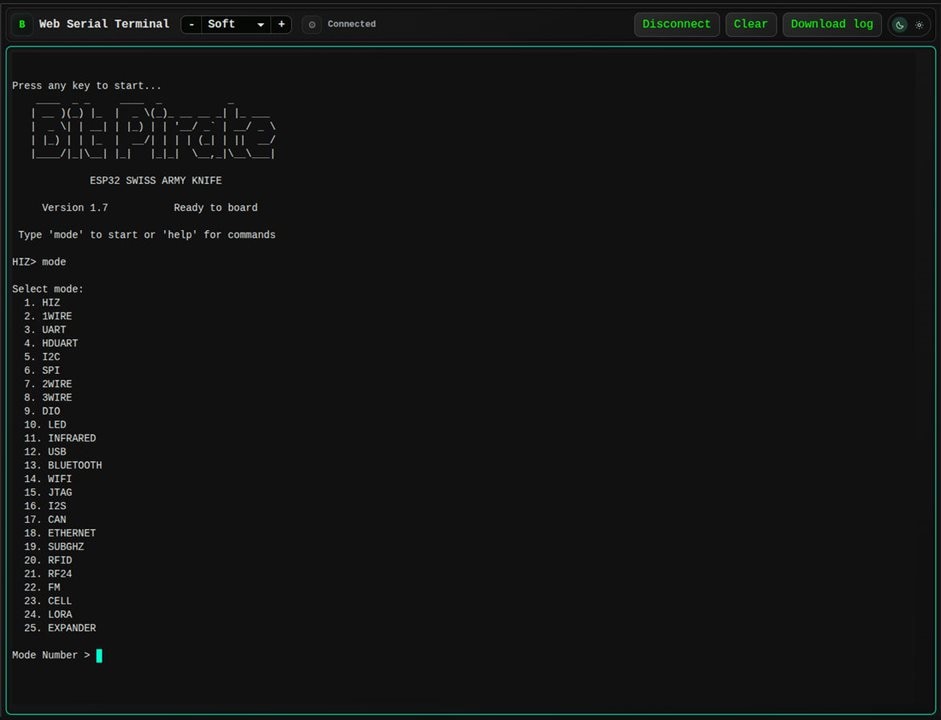Click '21. RF24' in mode list

(48, 574)
